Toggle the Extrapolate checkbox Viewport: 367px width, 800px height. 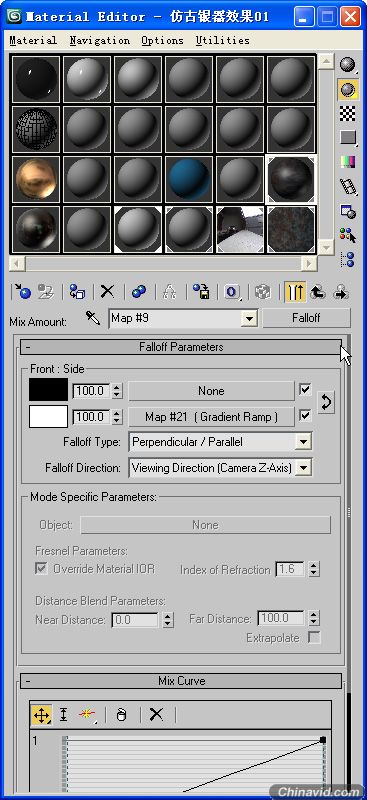click(314, 638)
